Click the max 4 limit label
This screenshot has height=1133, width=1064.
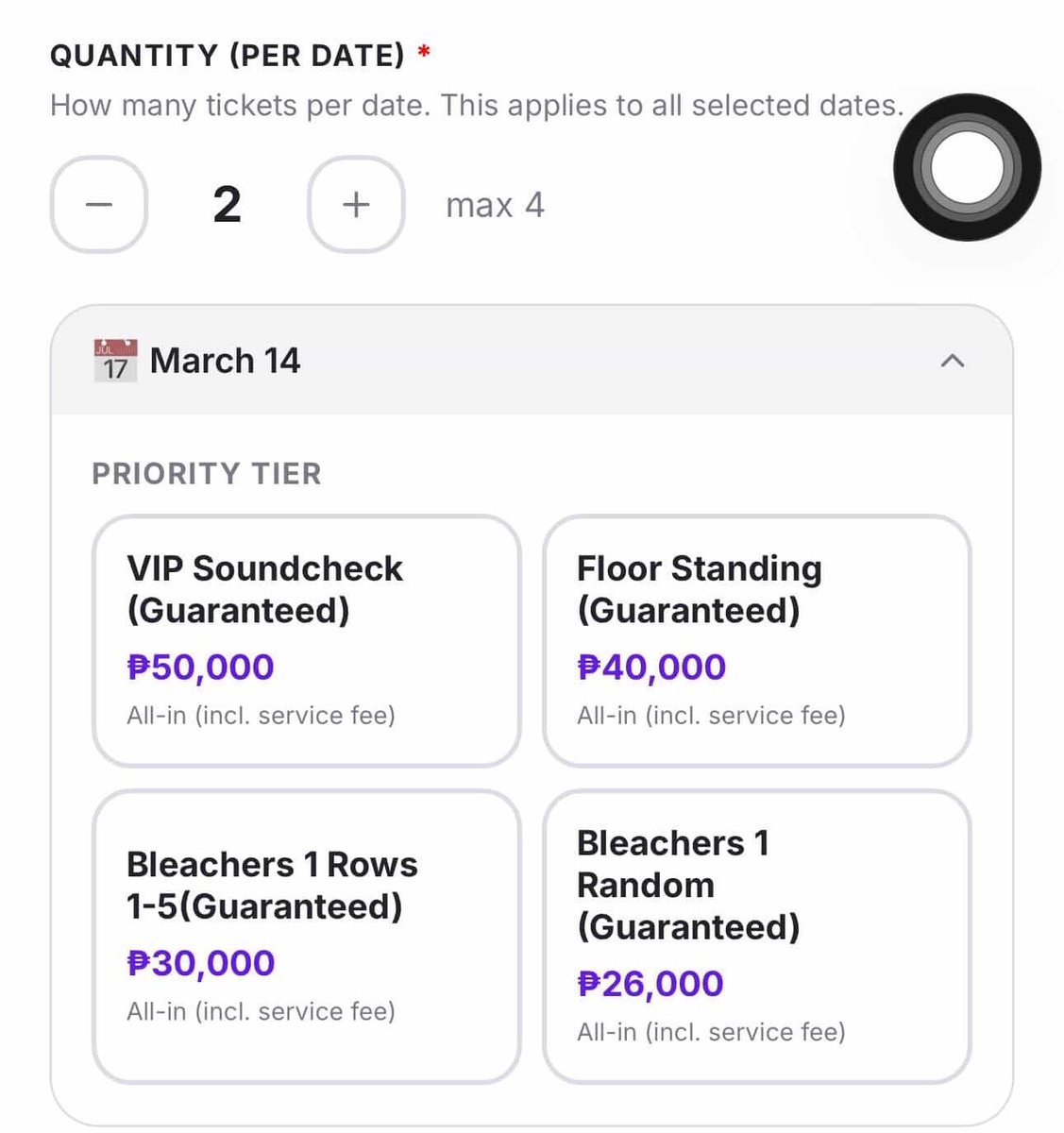pos(495,205)
